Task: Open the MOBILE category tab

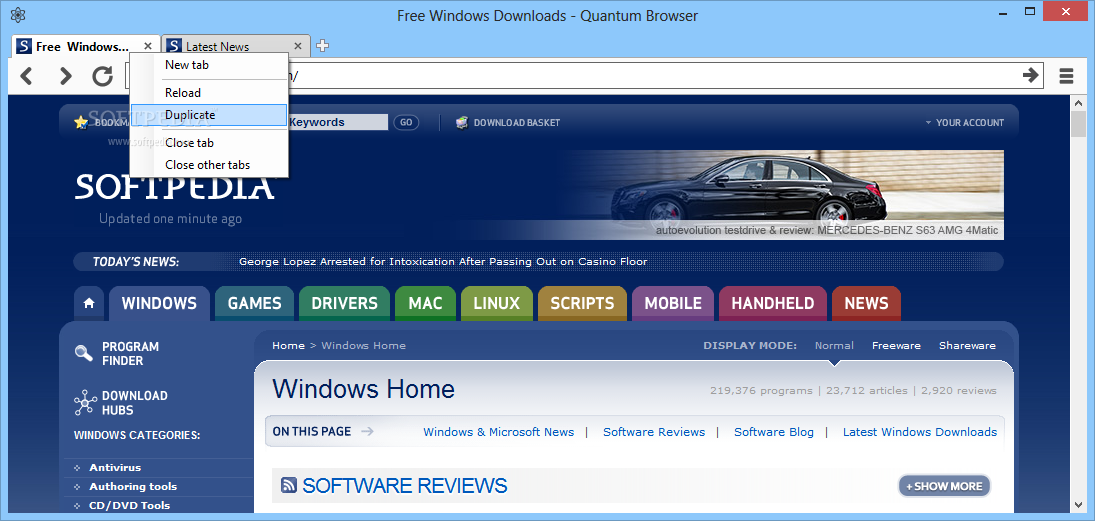Action: pyautogui.click(x=673, y=303)
